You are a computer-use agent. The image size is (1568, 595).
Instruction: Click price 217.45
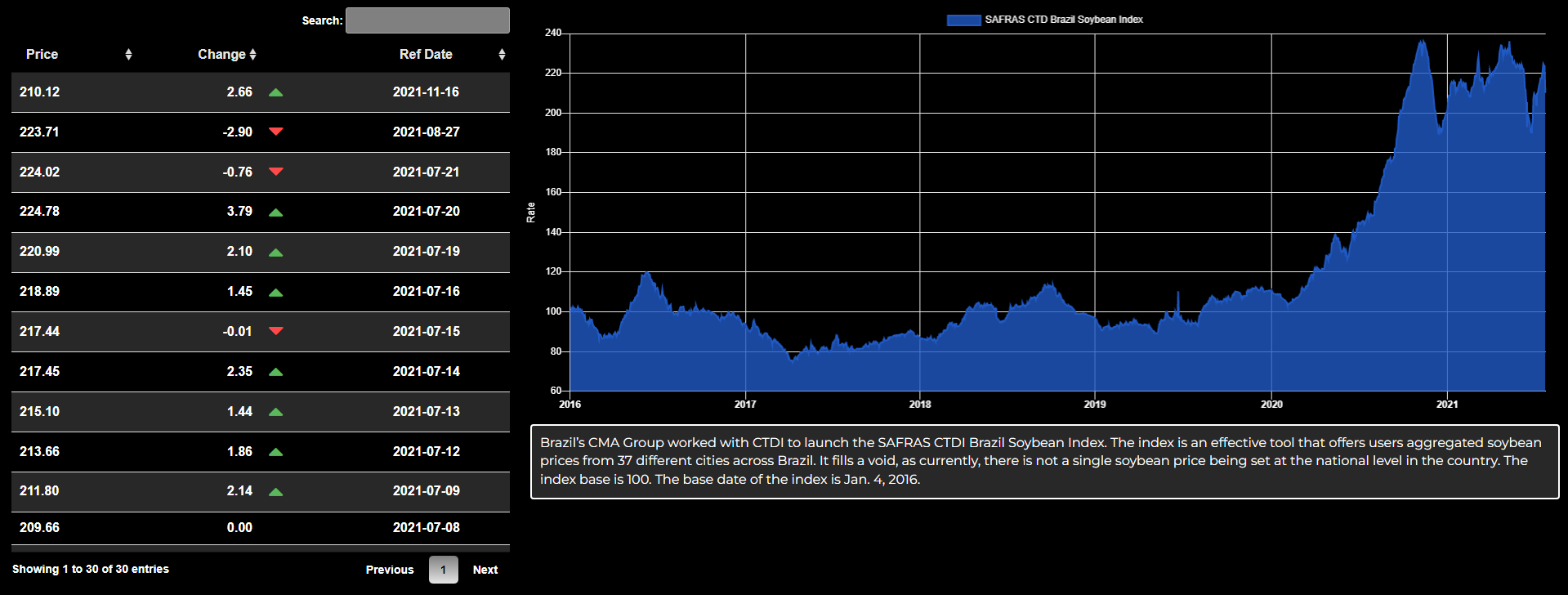tap(39, 371)
